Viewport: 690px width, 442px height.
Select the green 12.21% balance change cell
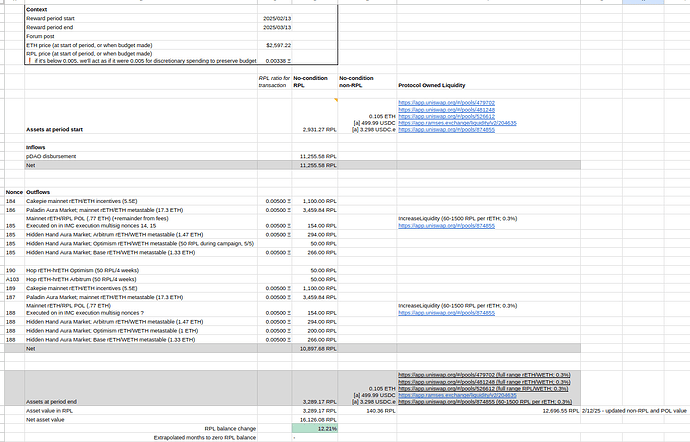[315, 428]
